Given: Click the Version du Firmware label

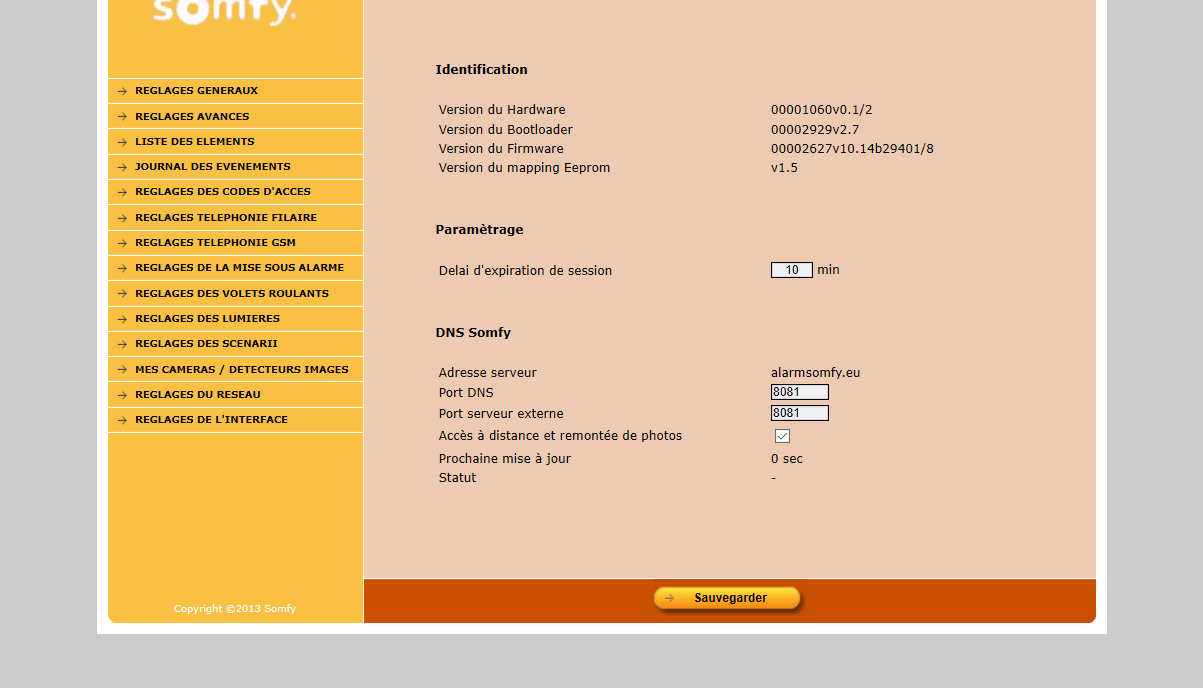Looking at the screenshot, I should pyautogui.click(x=501, y=149).
